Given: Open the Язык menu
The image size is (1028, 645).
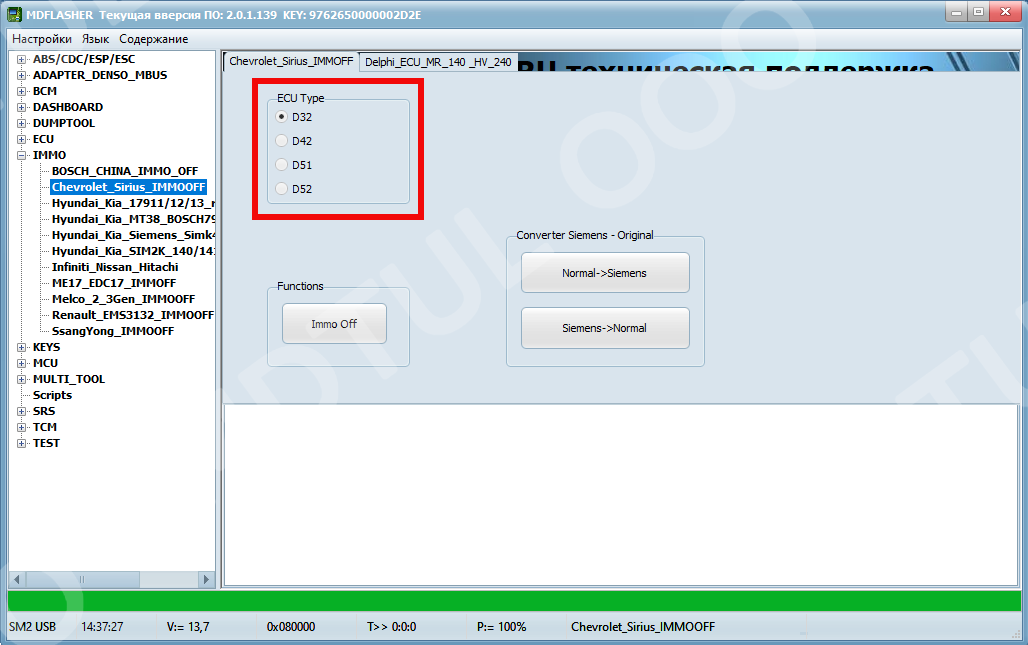Looking at the screenshot, I should [x=95, y=39].
